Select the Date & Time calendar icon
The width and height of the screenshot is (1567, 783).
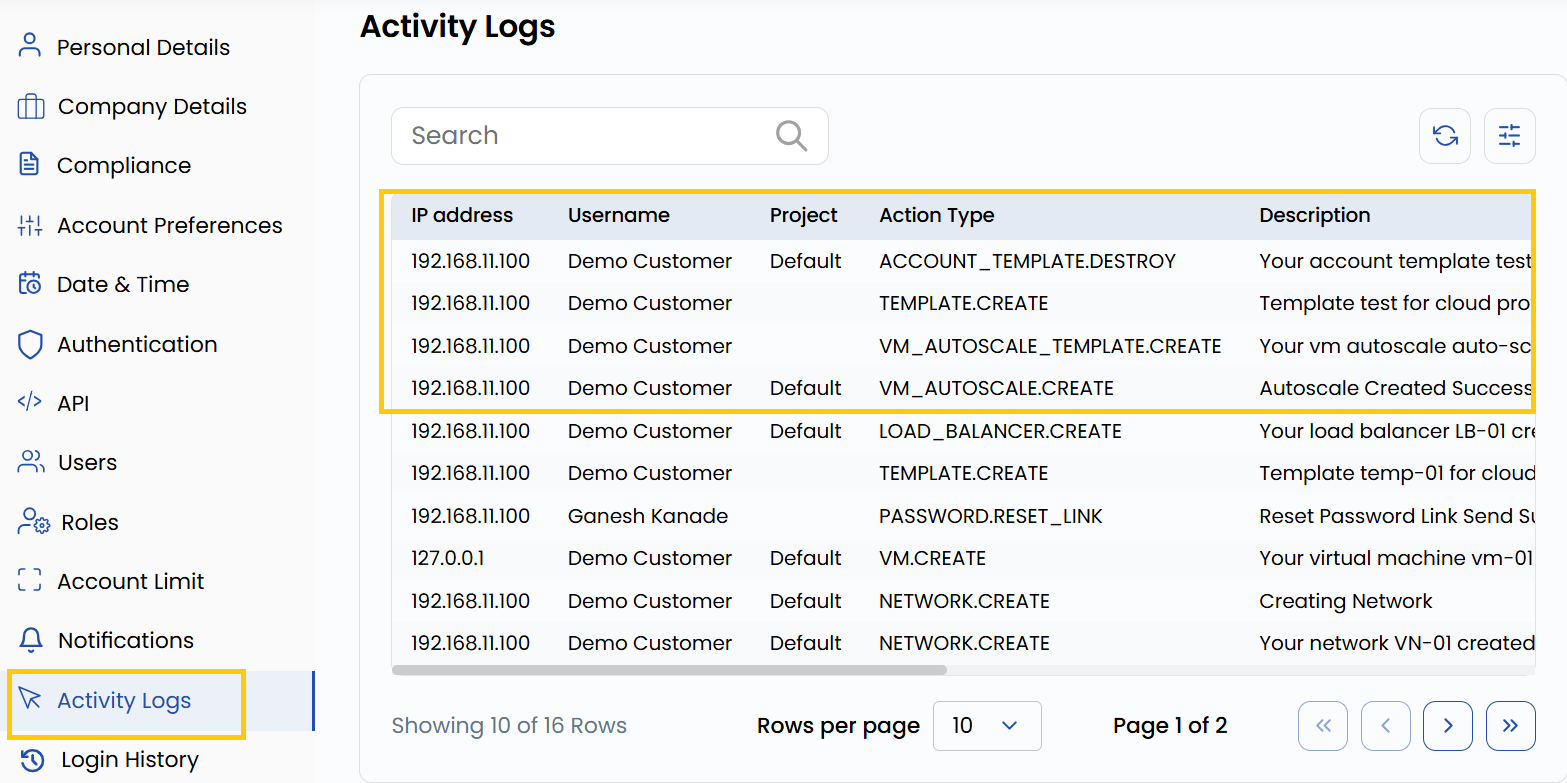click(x=28, y=284)
